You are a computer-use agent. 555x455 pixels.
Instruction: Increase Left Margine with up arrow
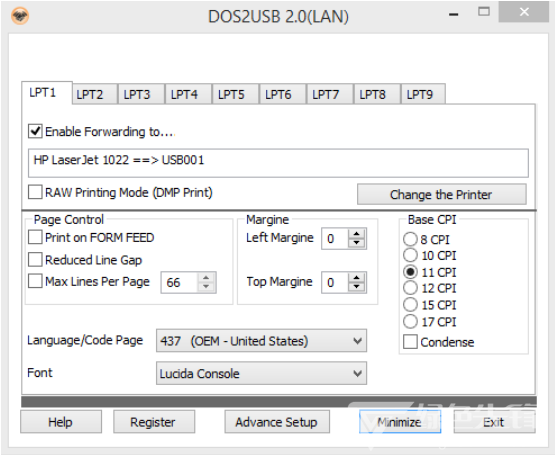356,234
